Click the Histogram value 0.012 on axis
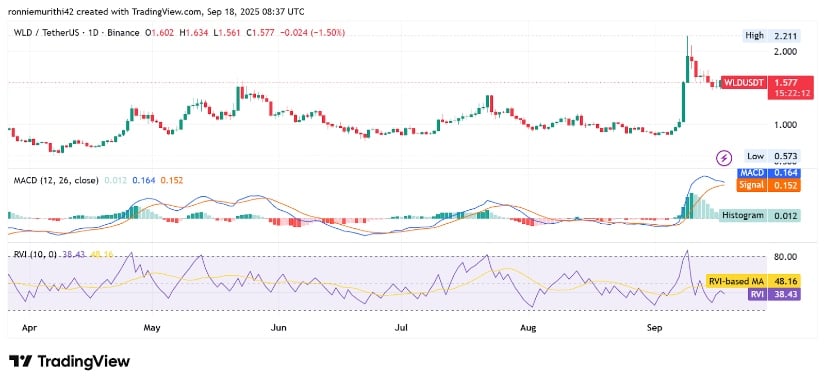This screenshot has width=825, height=384. click(x=784, y=215)
